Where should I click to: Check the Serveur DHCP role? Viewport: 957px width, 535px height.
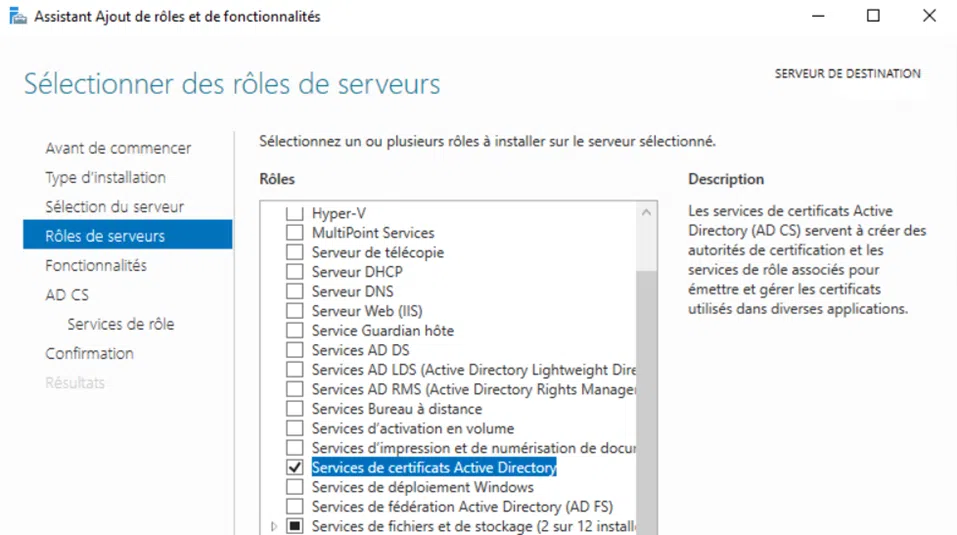coord(294,272)
